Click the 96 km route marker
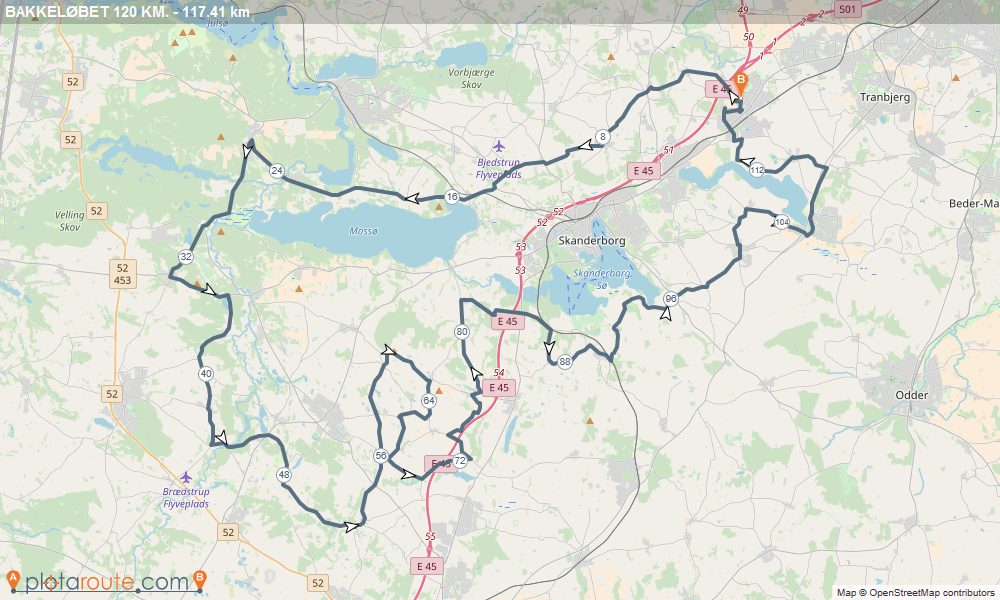This screenshot has height=600, width=1000. [670, 298]
